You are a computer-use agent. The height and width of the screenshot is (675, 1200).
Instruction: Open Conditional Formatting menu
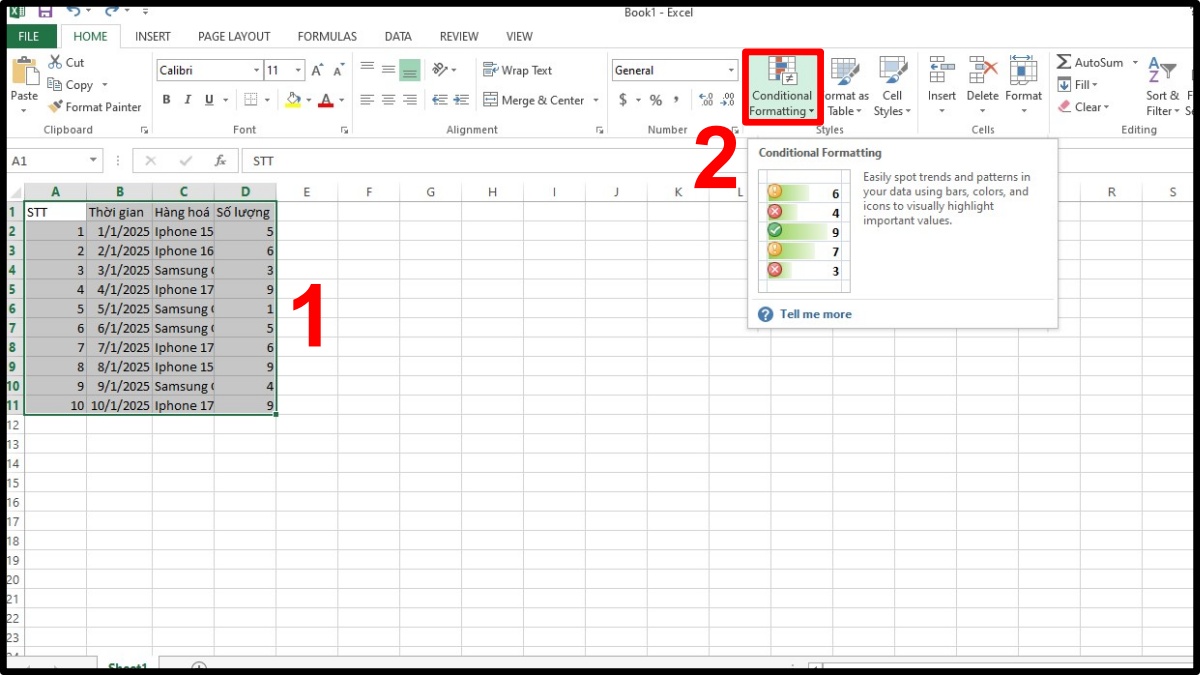pyautogui.click(x=782, y=86)
